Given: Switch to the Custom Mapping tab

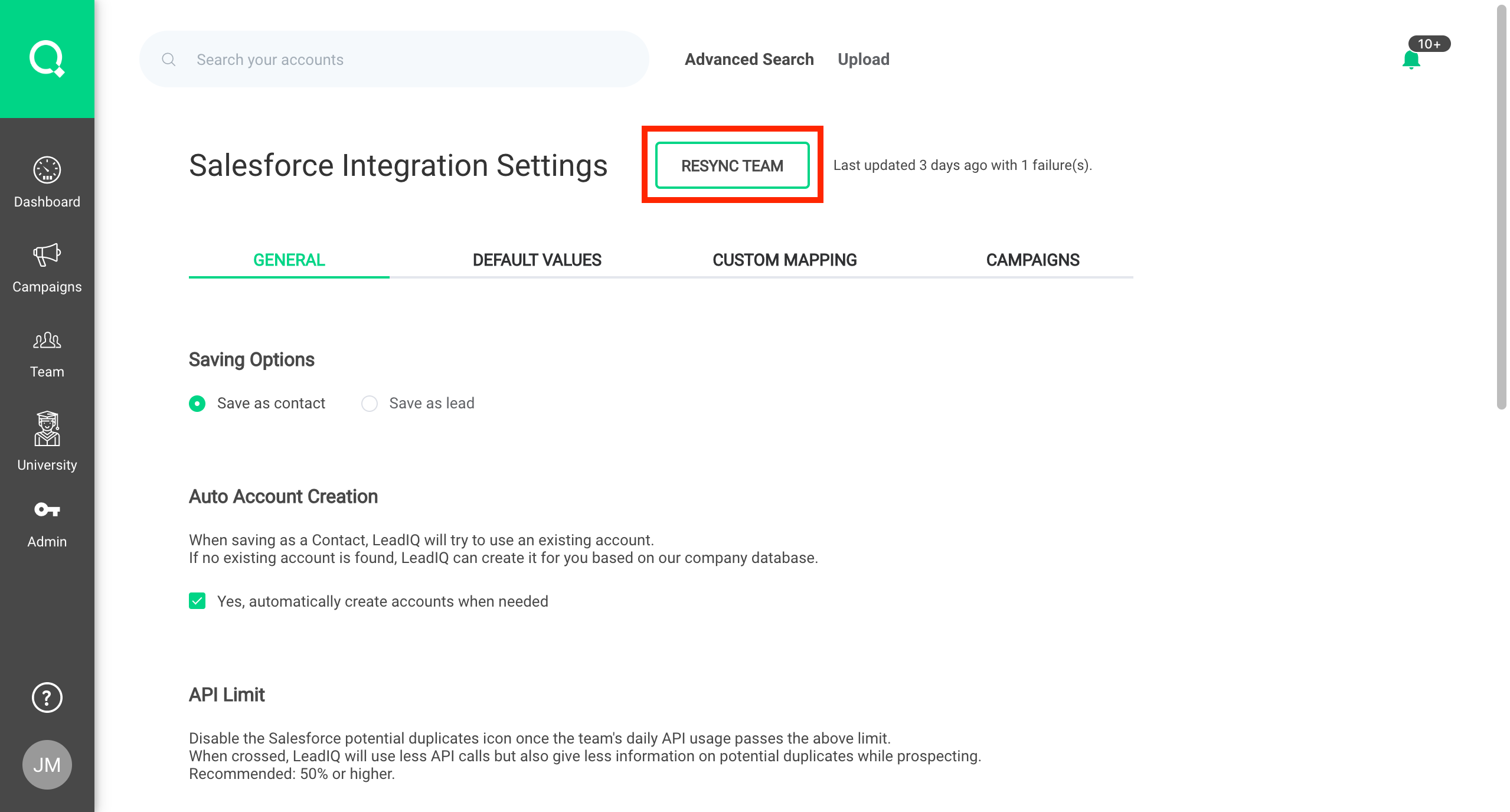Looking at the screenshot, I should (785, 260).
